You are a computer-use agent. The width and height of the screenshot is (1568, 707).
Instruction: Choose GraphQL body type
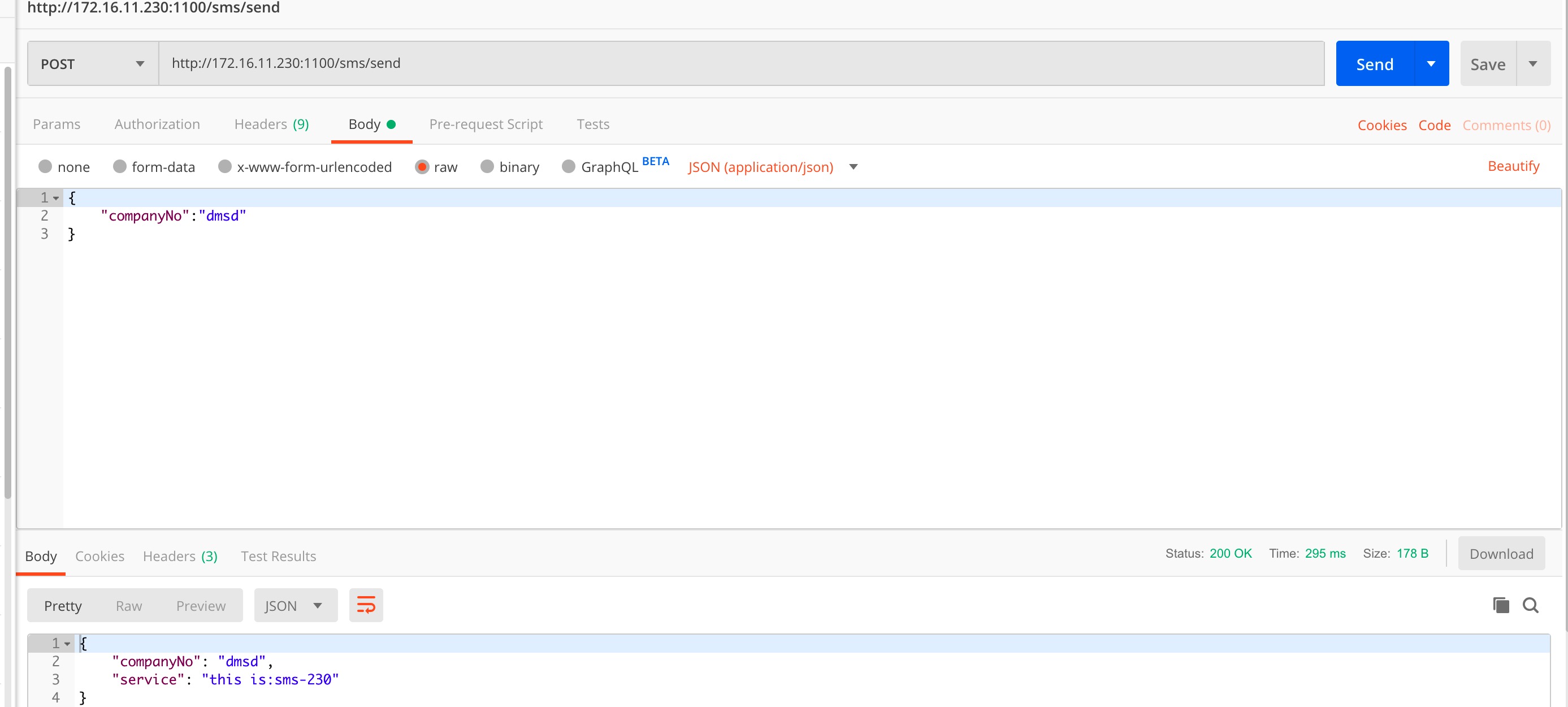569,166
